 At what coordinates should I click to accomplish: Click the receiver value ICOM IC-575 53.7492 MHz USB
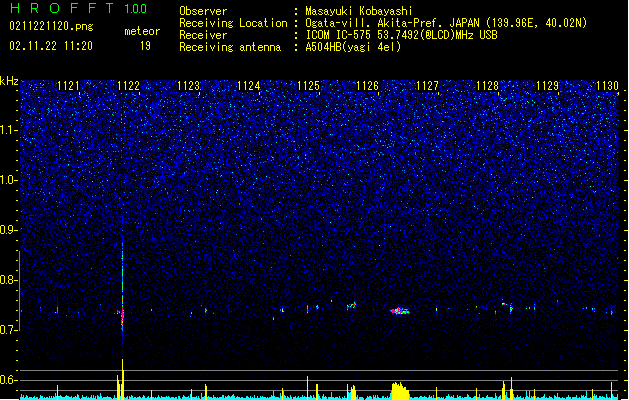pyautogui.click(x=402, y=35)
